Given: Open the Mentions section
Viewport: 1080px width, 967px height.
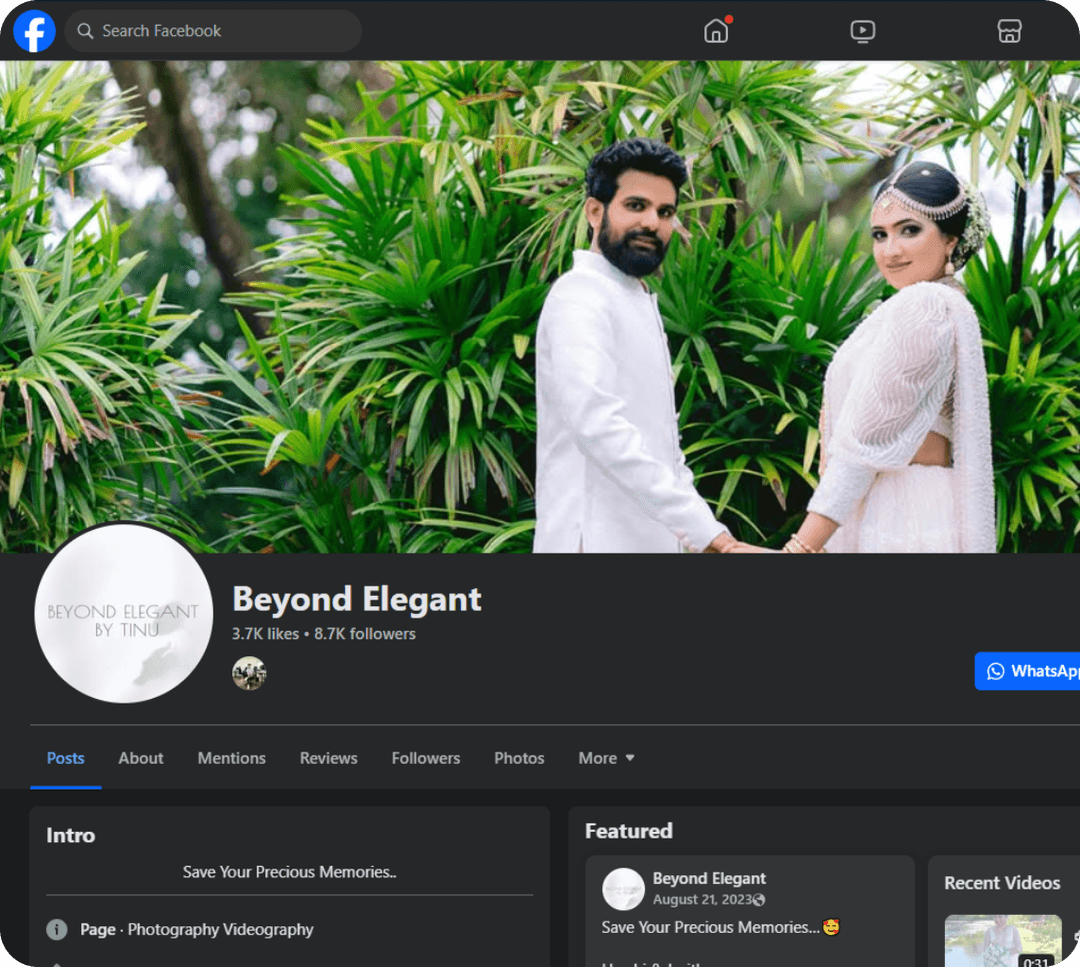Looking at the screenshot, I should pos(231,758).
